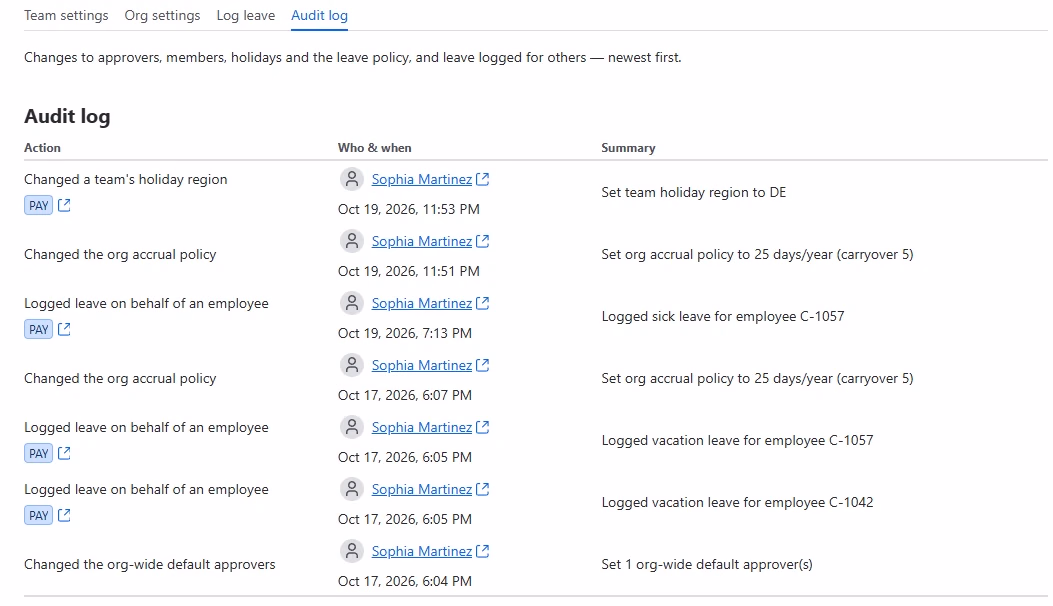Click PAY badge in vacation leave C-1057 row
The width and height of the screenshot is (1053, 606).
click(x=38, y=453)
